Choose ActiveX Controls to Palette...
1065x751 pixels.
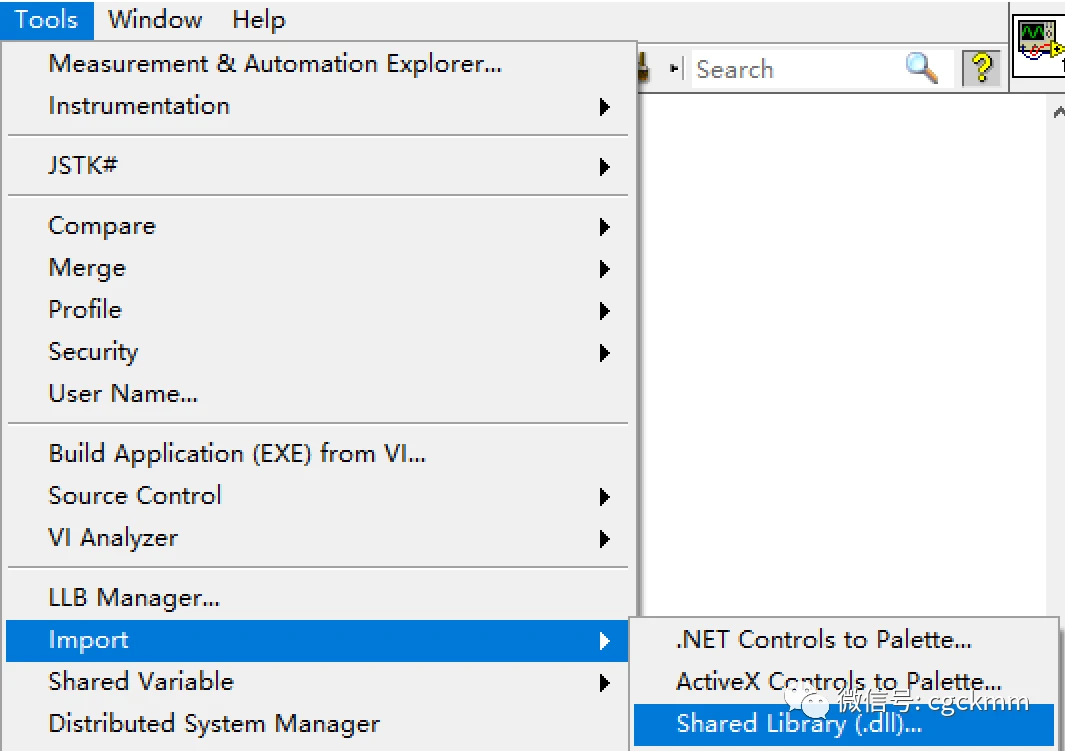[838, 682]
